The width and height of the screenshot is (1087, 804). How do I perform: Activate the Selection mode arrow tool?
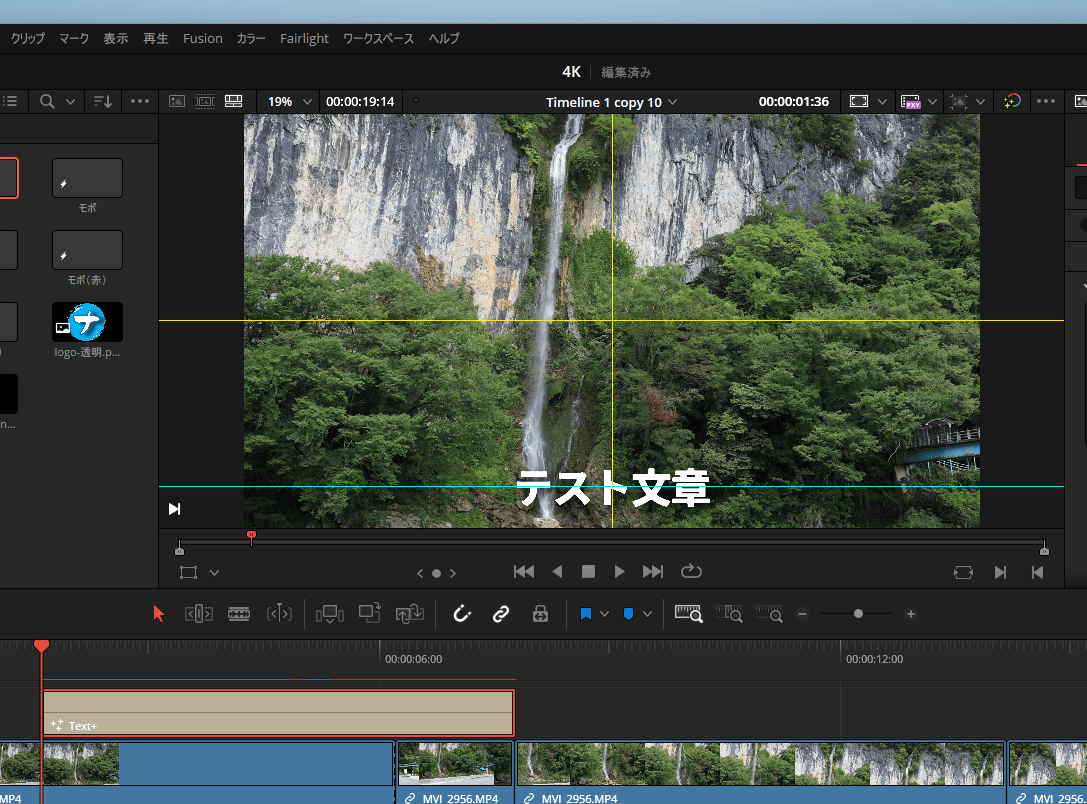click(159, 613)
